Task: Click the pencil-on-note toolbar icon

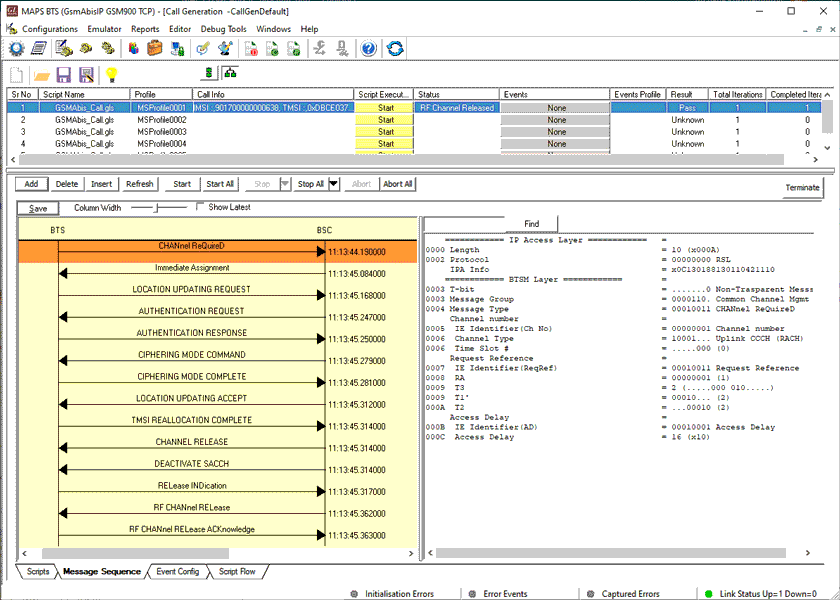Action: [202, 49]
